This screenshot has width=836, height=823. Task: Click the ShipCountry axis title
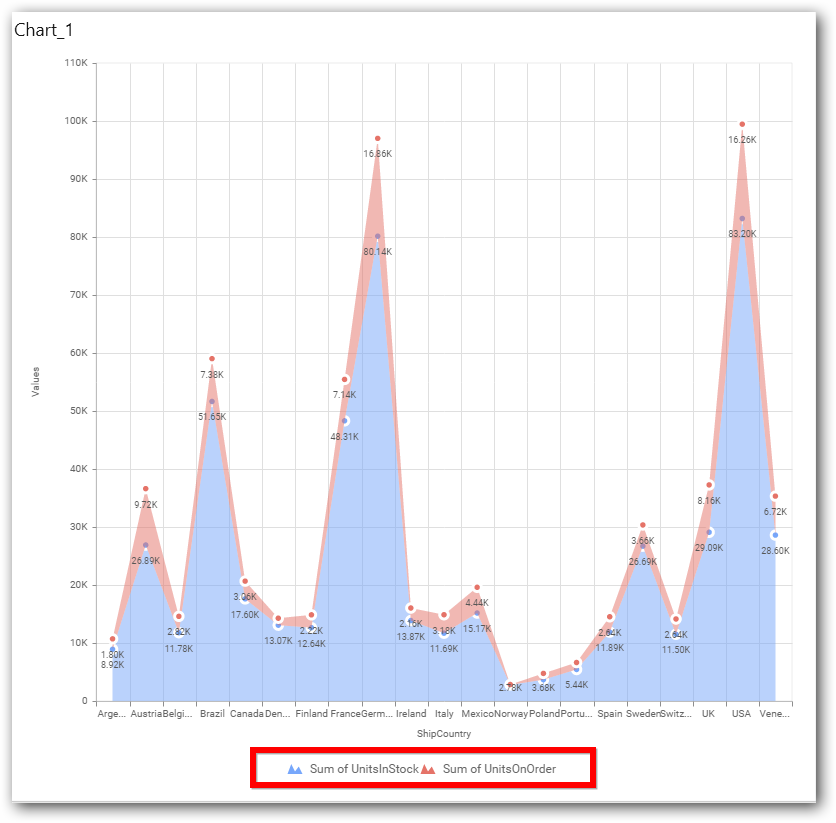[445, 734]
